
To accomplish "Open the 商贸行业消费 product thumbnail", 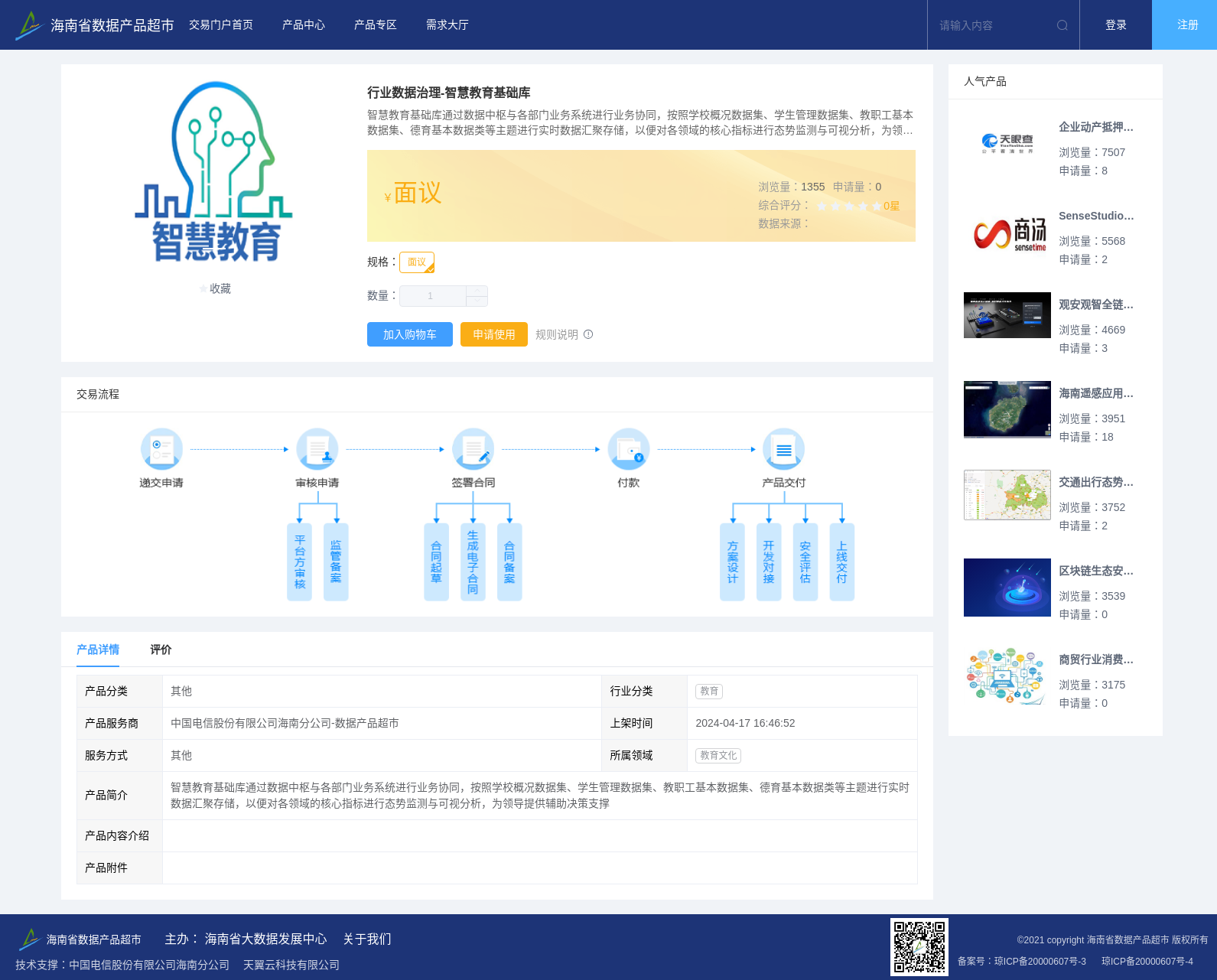I will click(1007, 676).
